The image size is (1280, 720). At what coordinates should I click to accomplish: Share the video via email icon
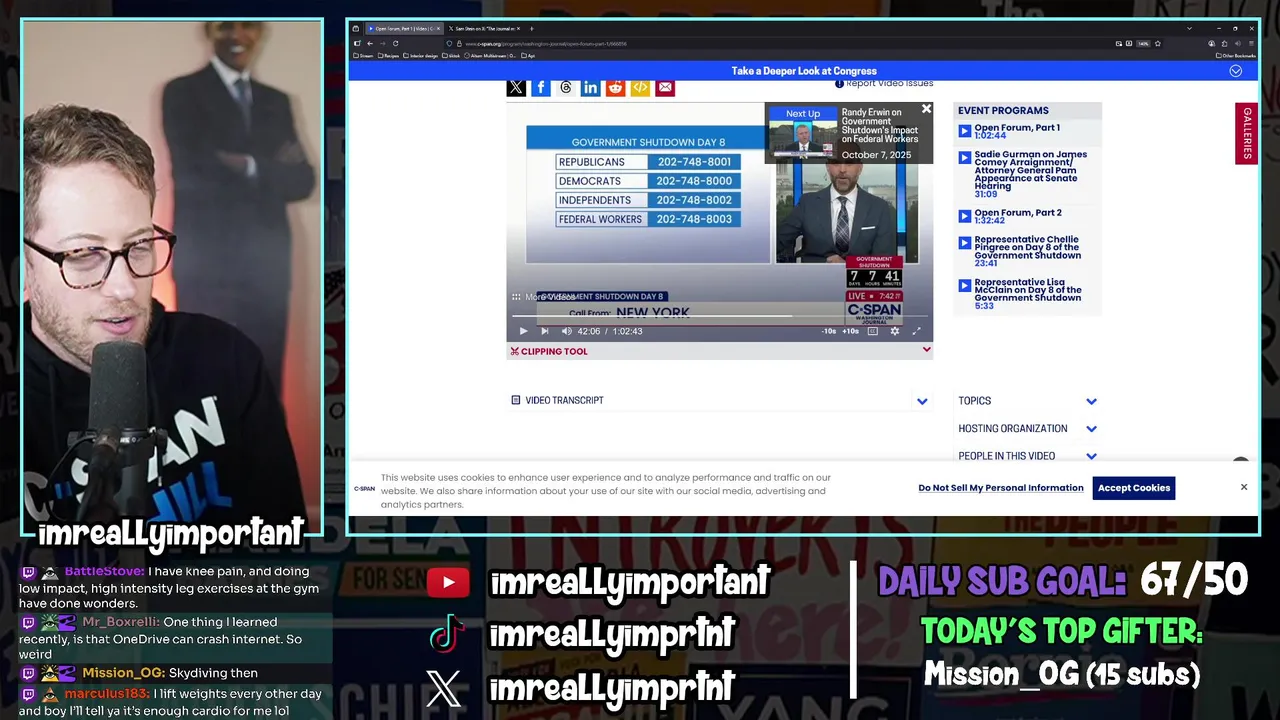(665, 88)
